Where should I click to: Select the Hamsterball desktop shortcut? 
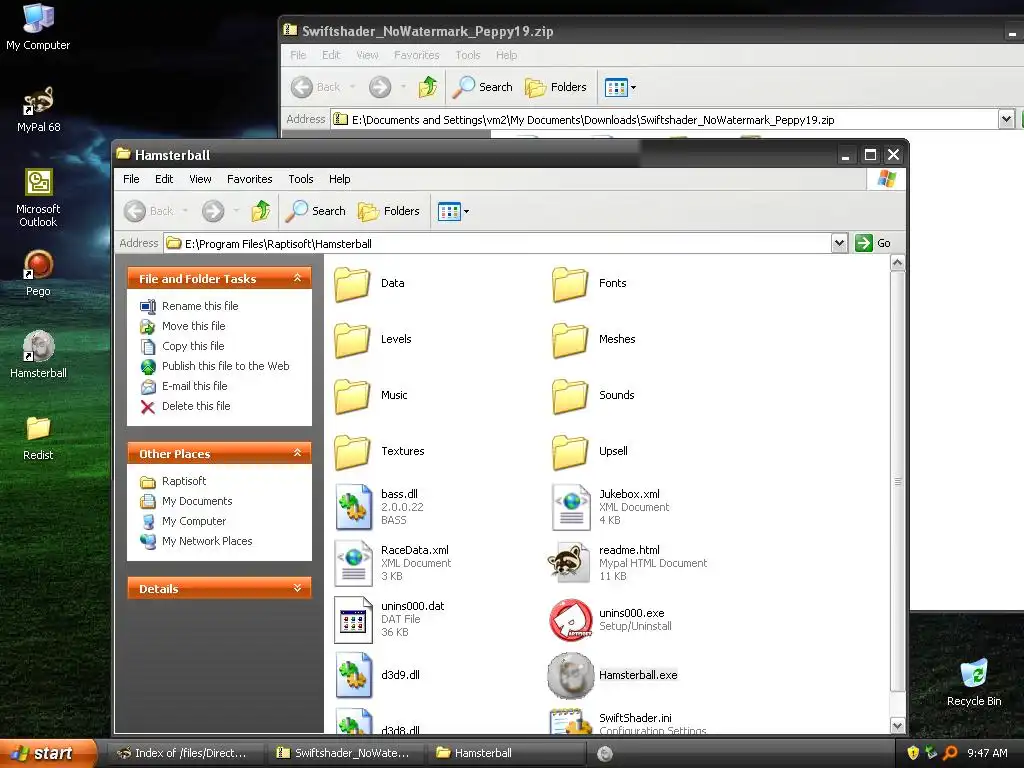[38, 355]
